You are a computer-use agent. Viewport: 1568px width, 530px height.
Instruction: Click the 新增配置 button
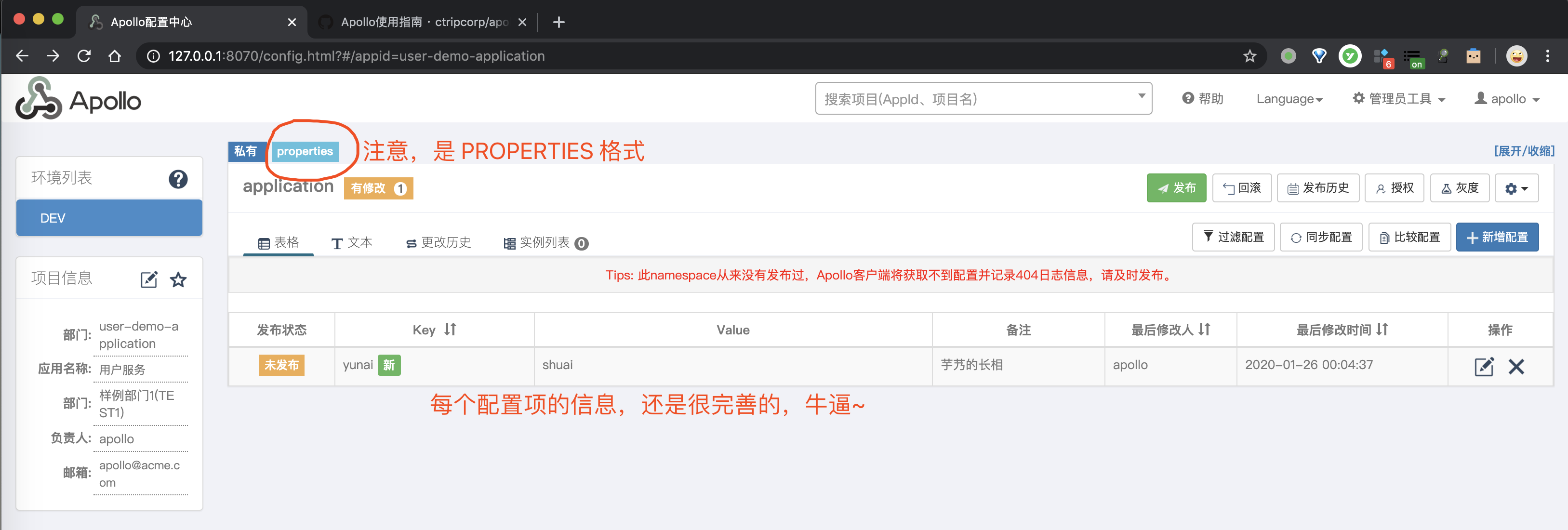1496,238
